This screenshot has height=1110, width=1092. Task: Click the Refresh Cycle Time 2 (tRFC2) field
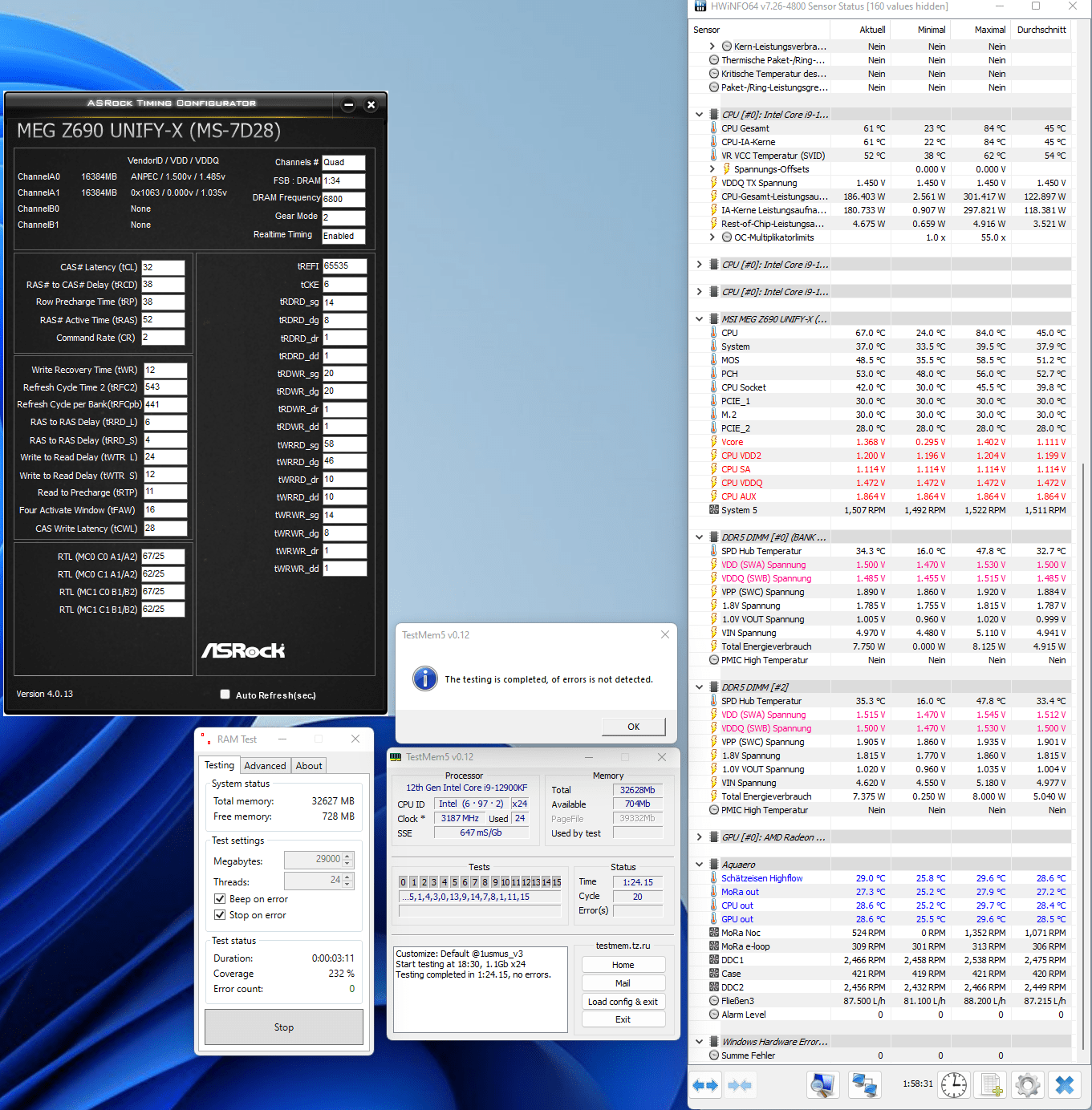click(x=165, y=387)
